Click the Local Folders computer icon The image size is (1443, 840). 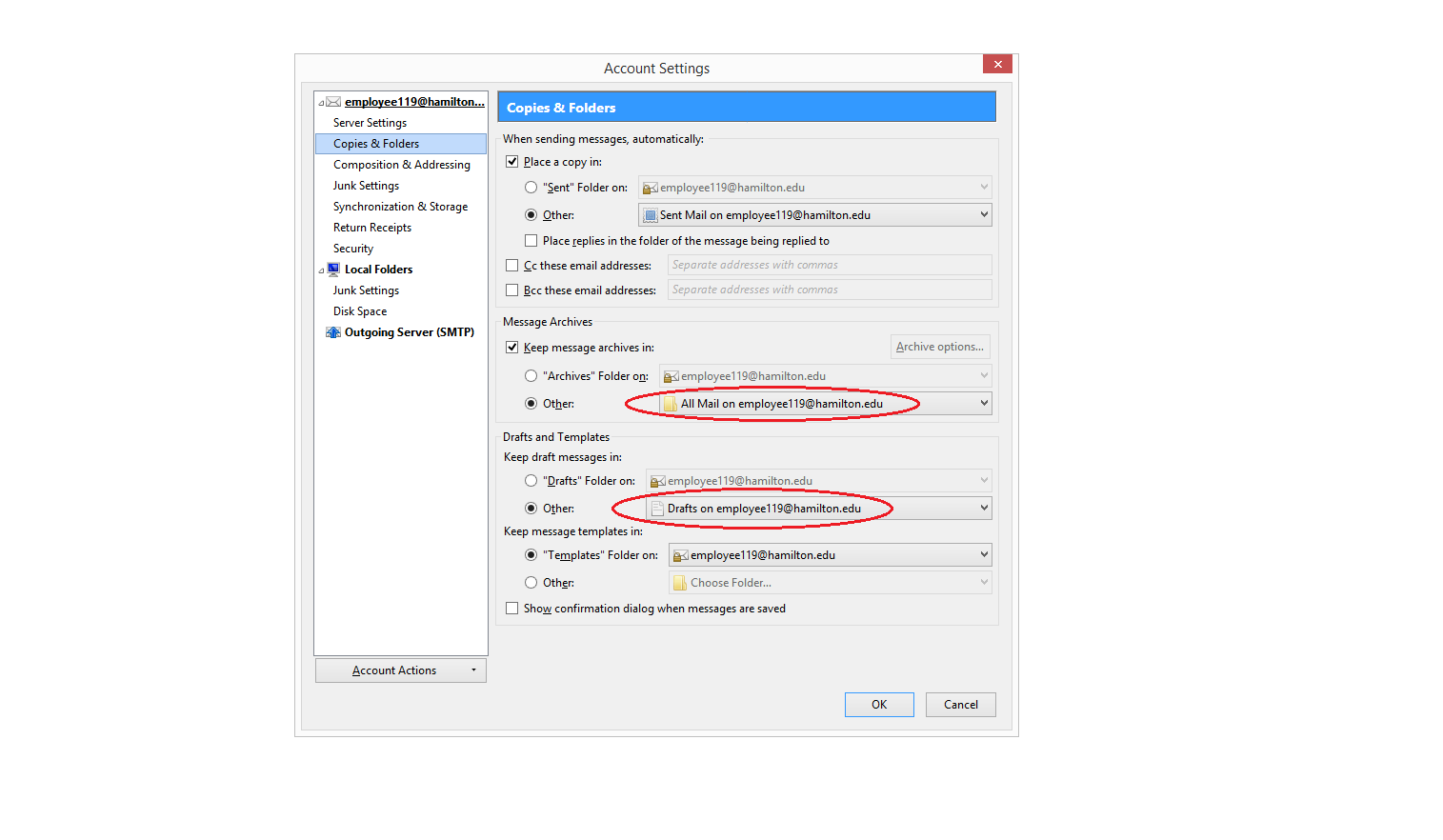click(333, 270)
